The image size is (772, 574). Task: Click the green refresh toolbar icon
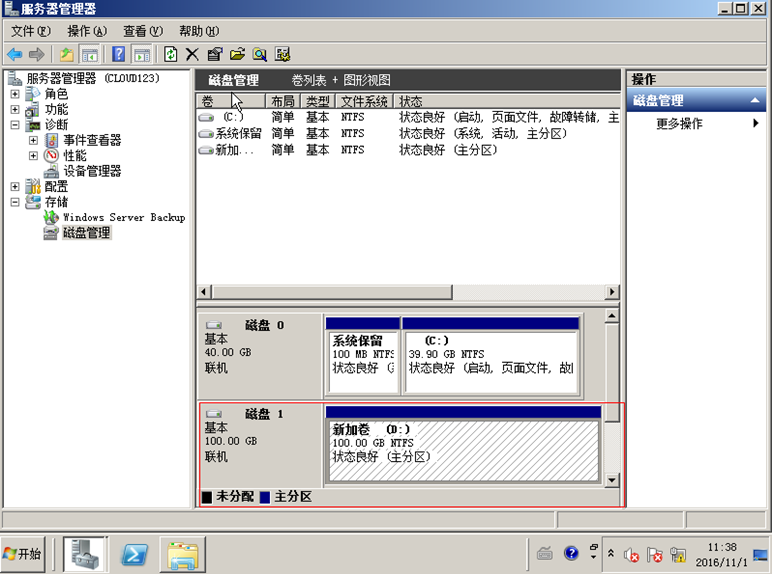pyautogui.click(x=170, y=54)
